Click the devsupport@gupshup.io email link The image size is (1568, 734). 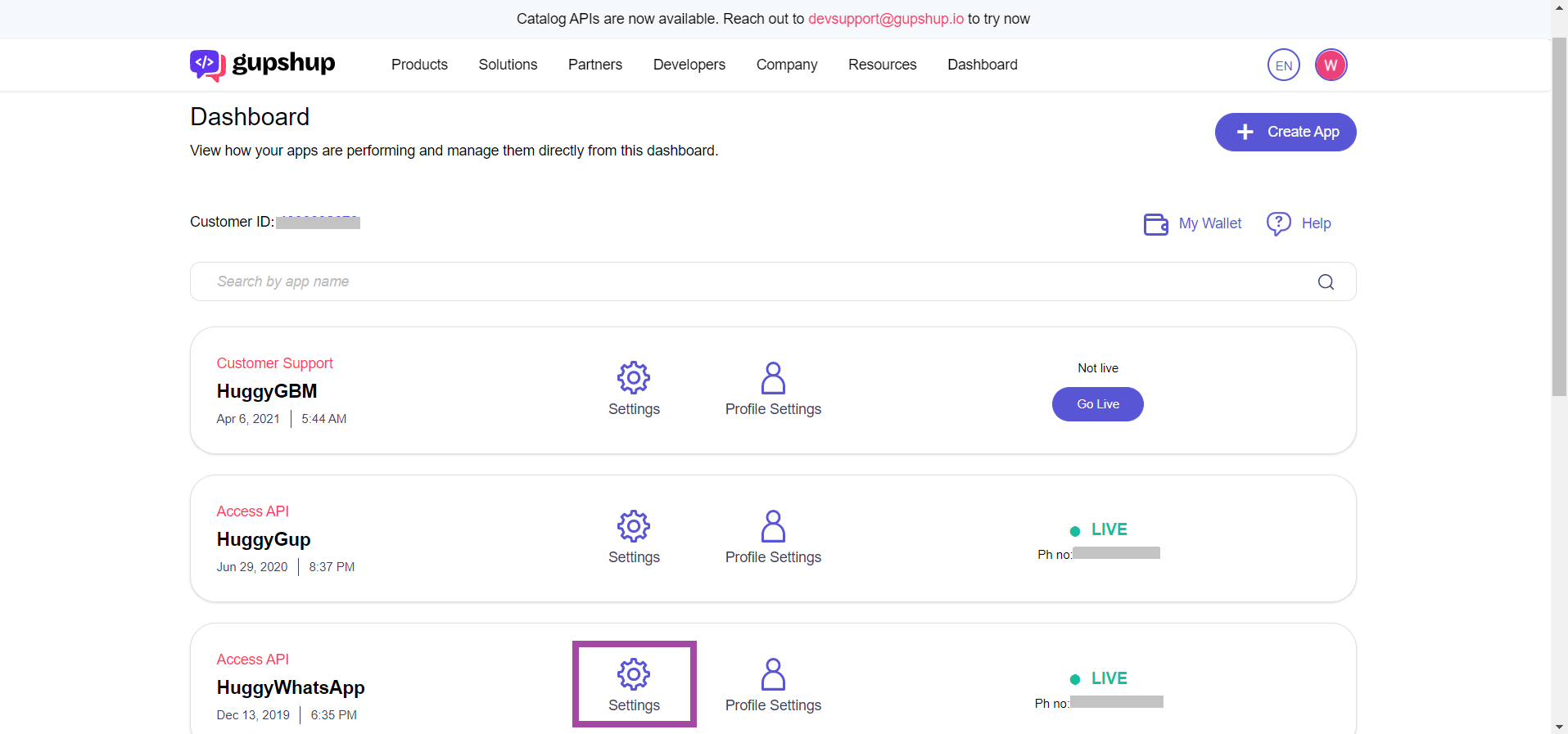click(885, 19)
